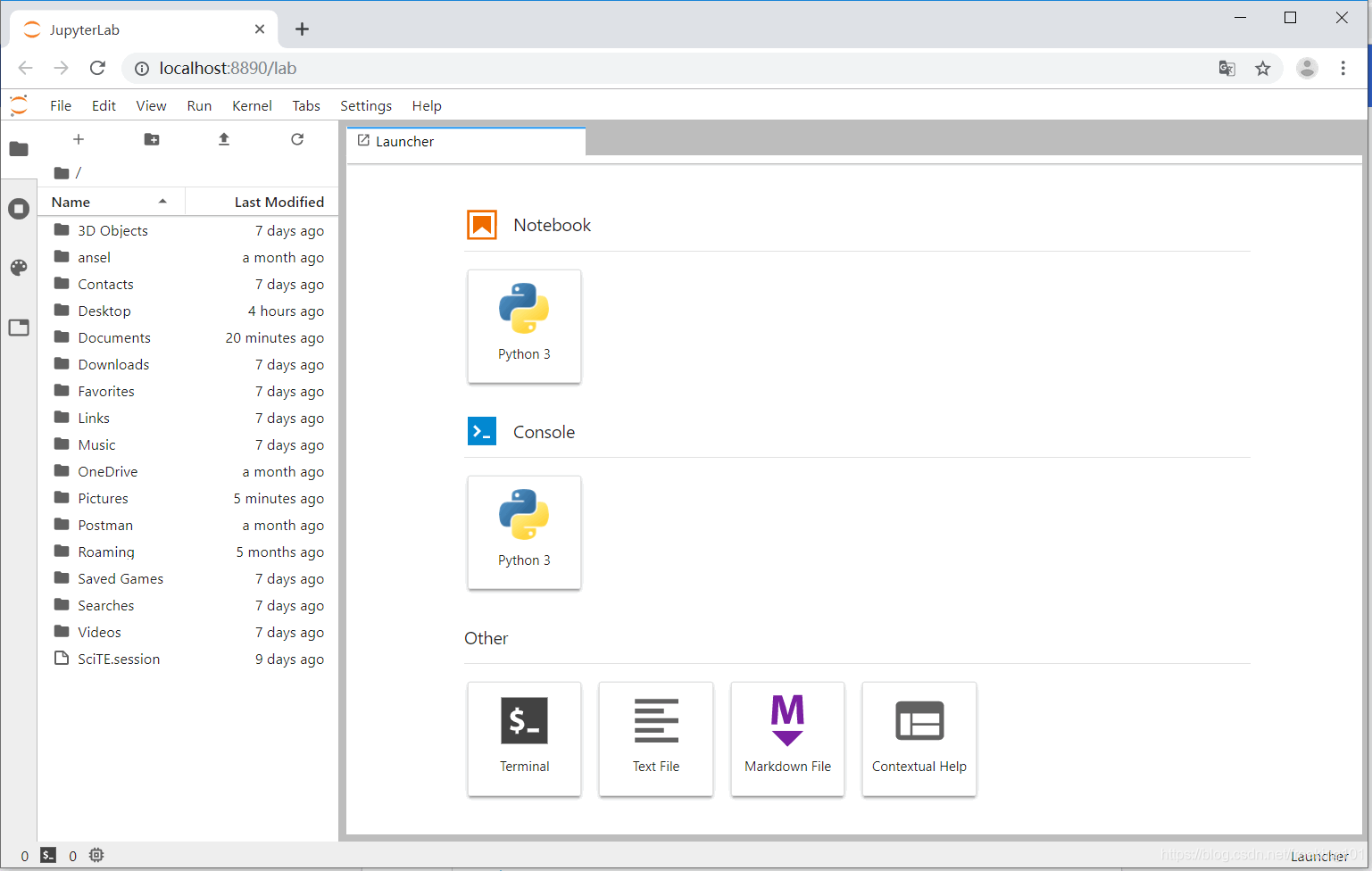Click the translate page icon
The height and width of the screenshot is (871, 1372).
click(x=1226, y=68)
